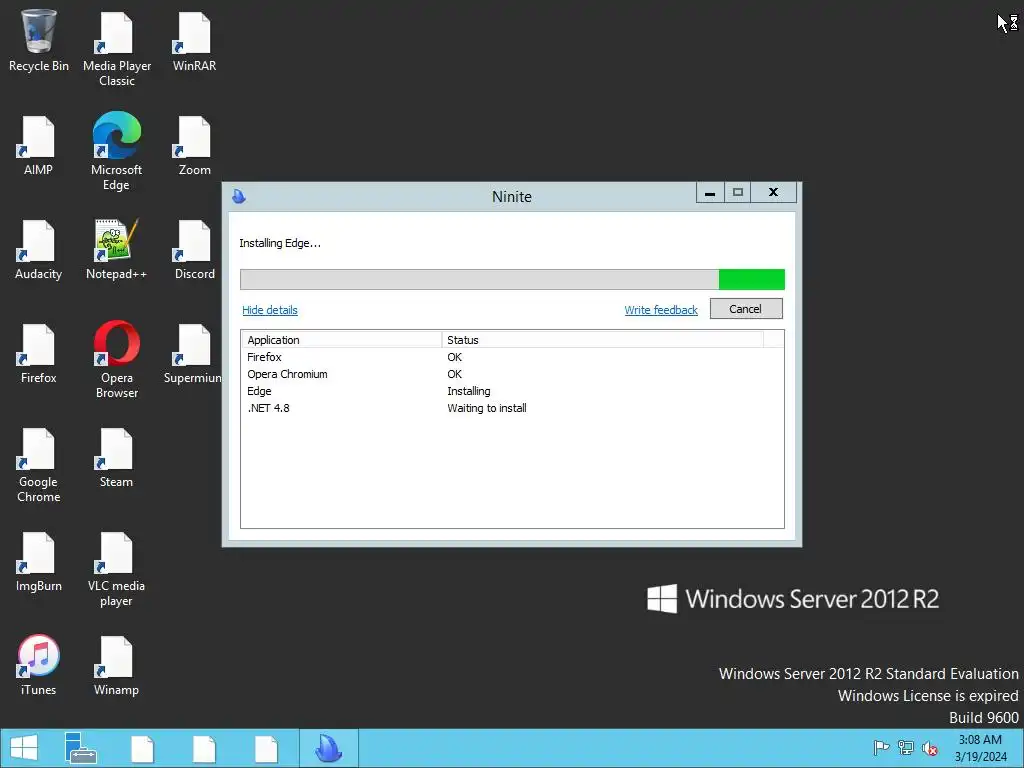Select the iTunes desktop icon
The image size is (1024, 768).
(39, 665)
